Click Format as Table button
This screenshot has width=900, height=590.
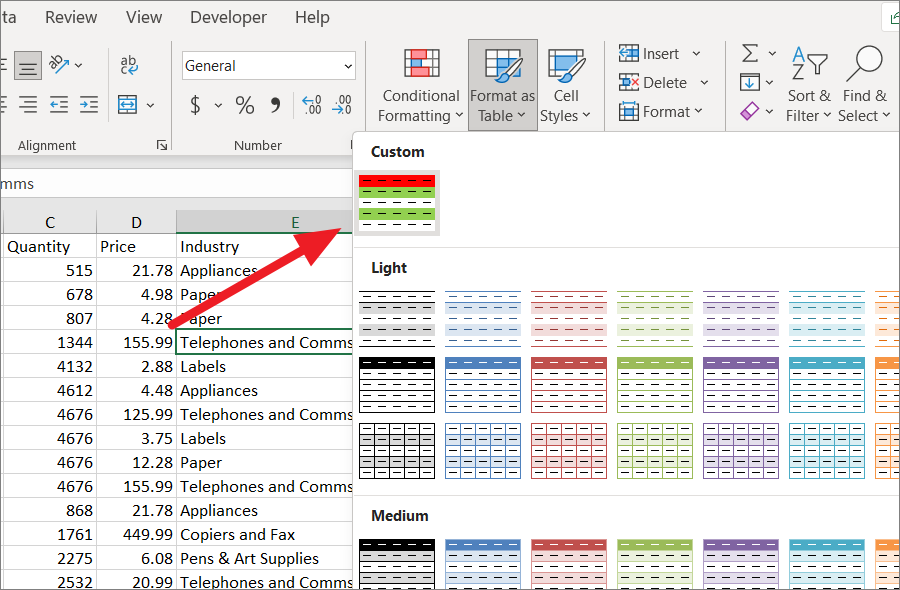pos(502,85)
